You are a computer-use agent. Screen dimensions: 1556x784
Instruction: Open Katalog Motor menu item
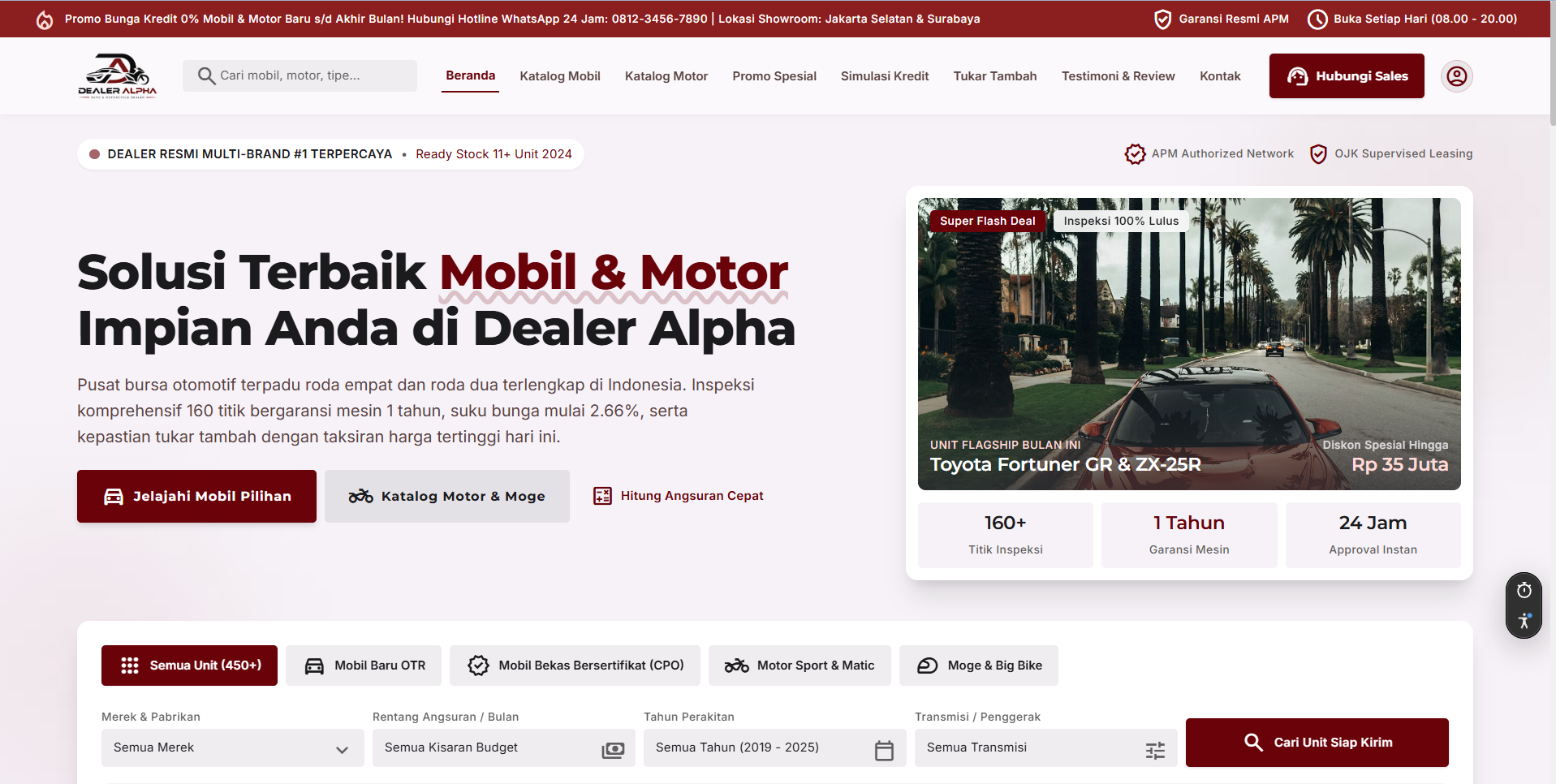pyautogui.click(x=666, y=76)
